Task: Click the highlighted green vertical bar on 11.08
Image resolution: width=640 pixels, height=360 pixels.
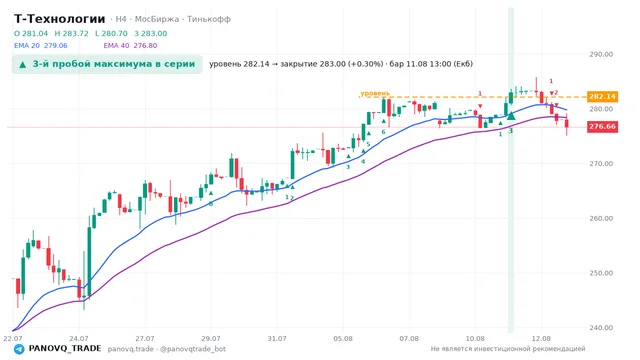Action: pyautogui.click(x=511, y=169)
